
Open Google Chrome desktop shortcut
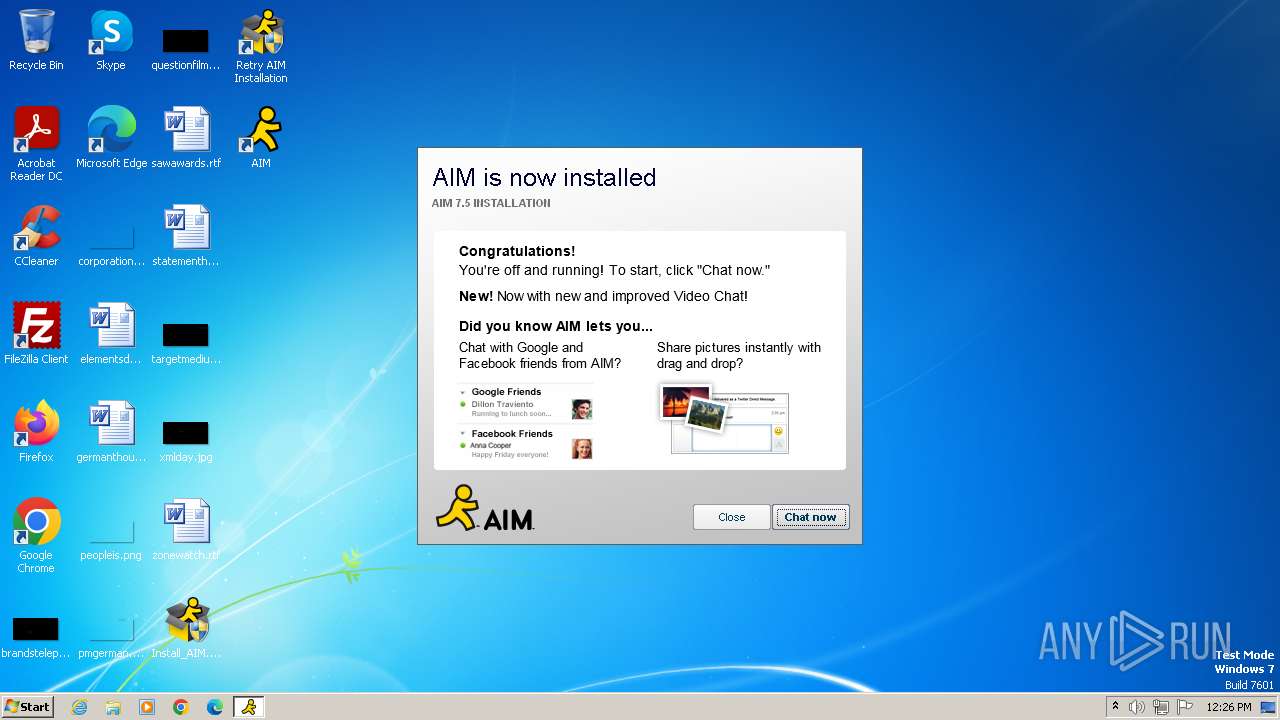coord(36,537)
